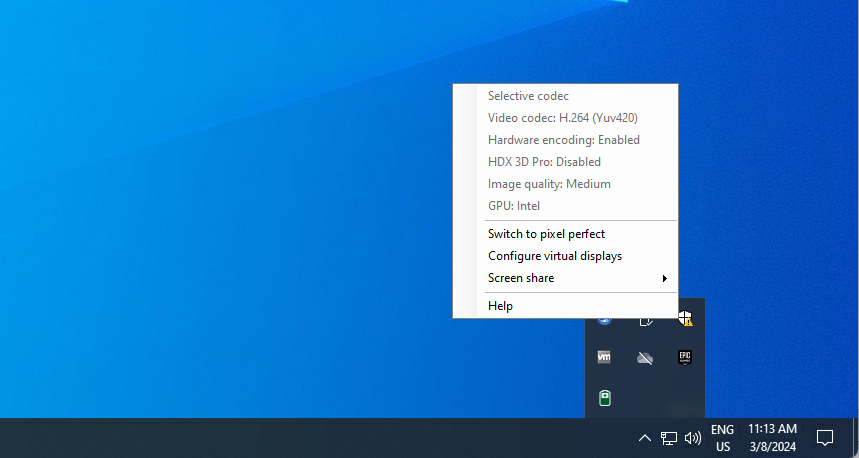Click the taskbar clock showing 11:13 AM
859x458 pixels.
click(772, 438)
